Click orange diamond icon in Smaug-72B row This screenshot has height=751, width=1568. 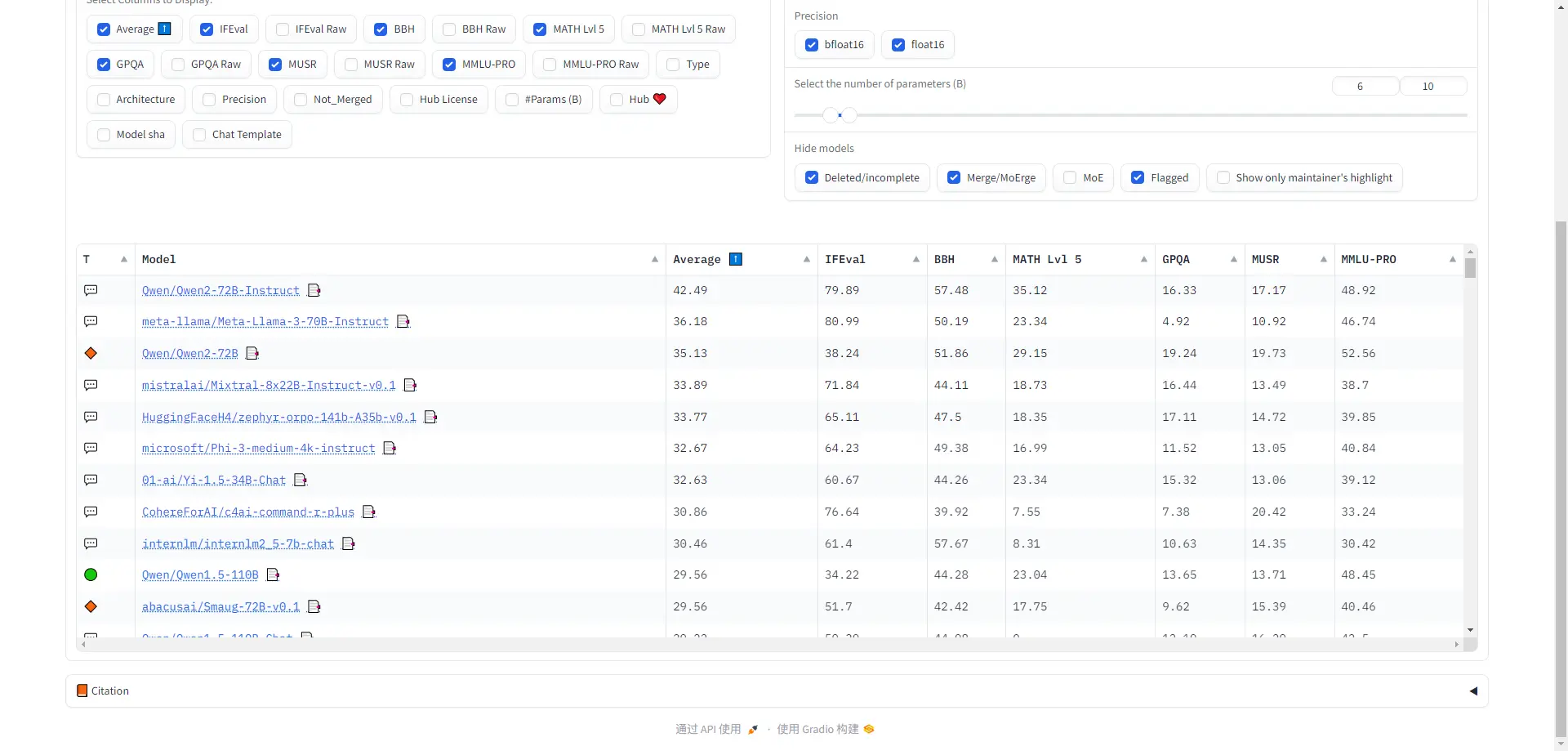91,606
